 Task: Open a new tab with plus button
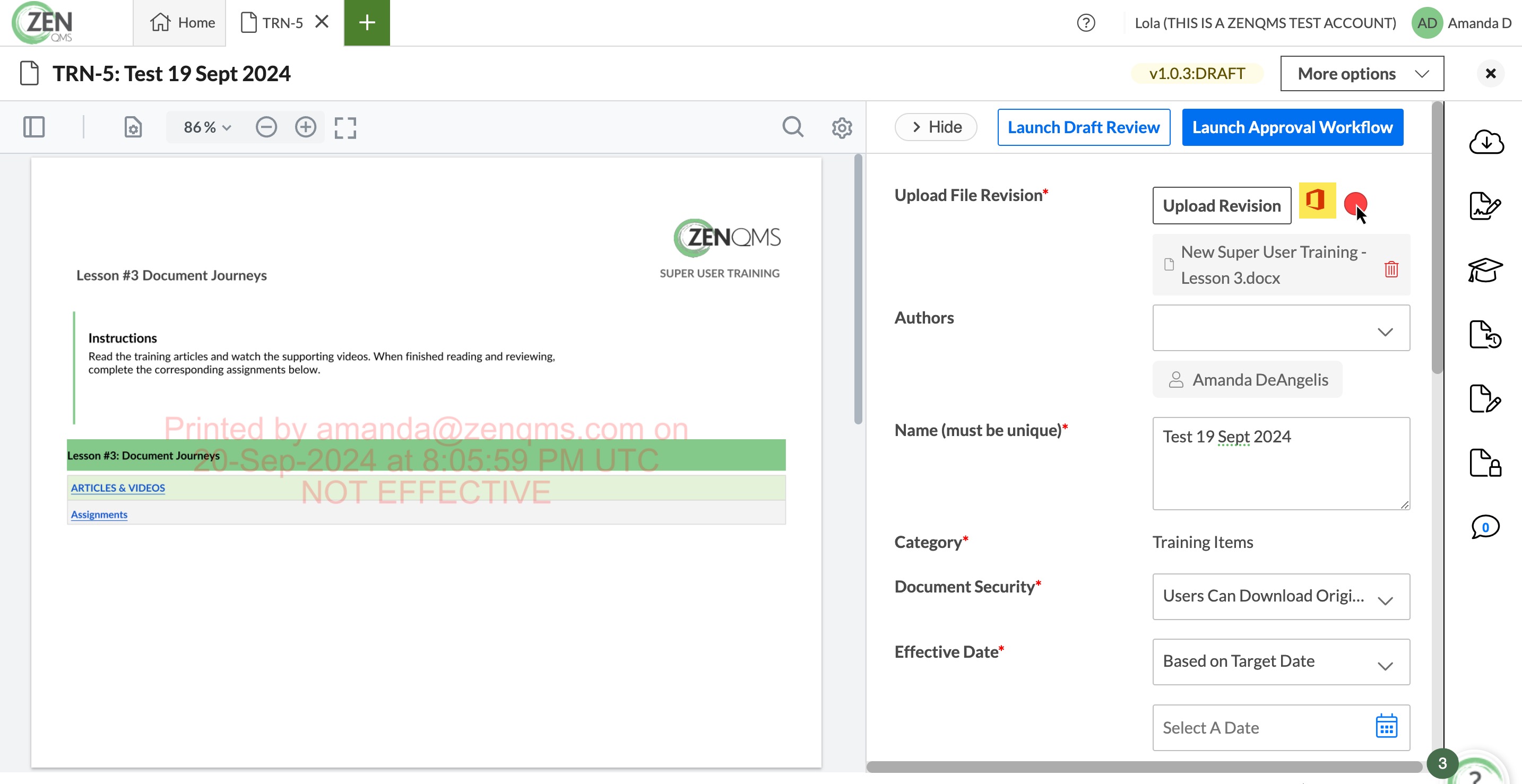[367, 23]
